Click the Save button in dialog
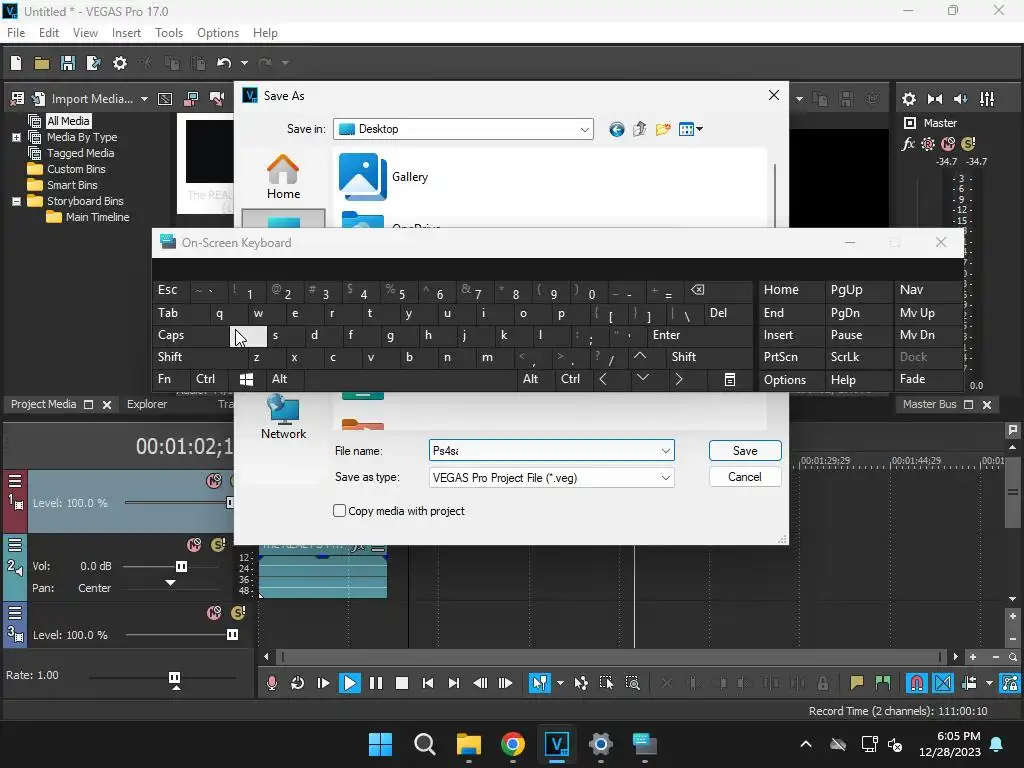Viewport: 1024px width, 768px height. [744, 451]
